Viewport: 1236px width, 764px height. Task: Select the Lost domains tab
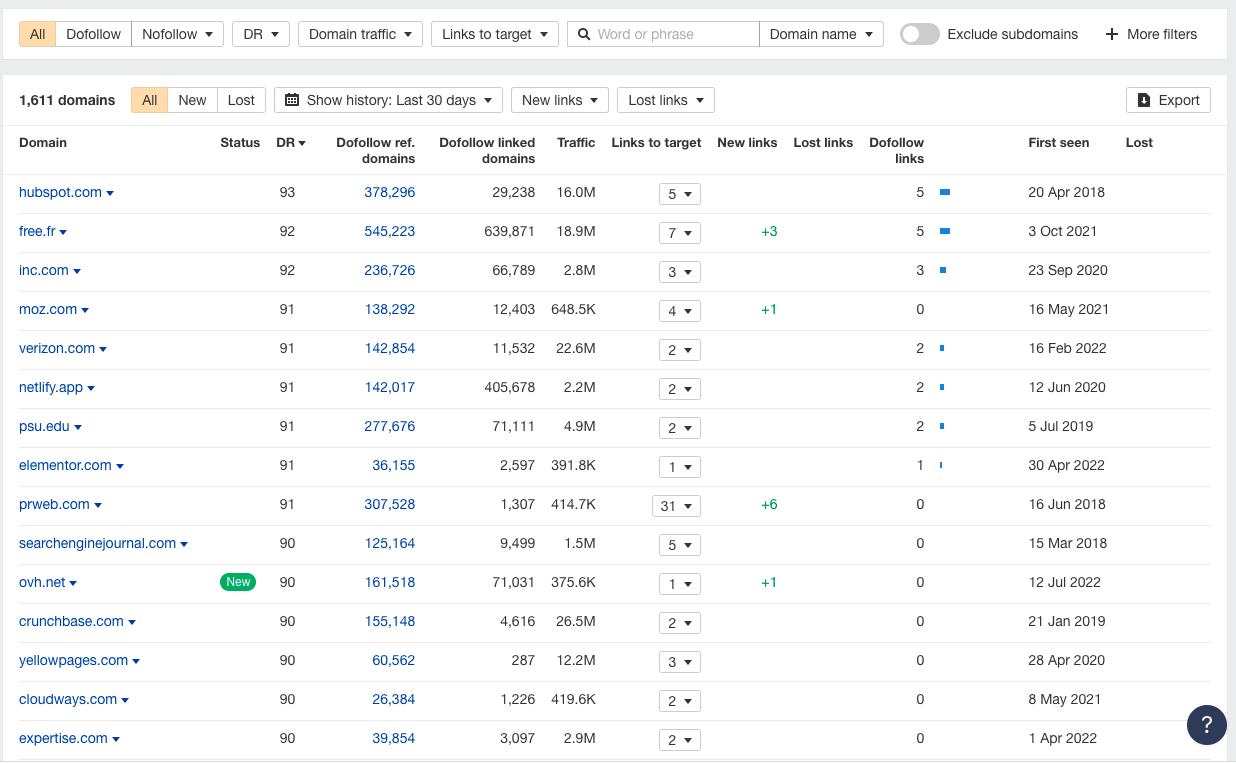(x=241, y=100)
